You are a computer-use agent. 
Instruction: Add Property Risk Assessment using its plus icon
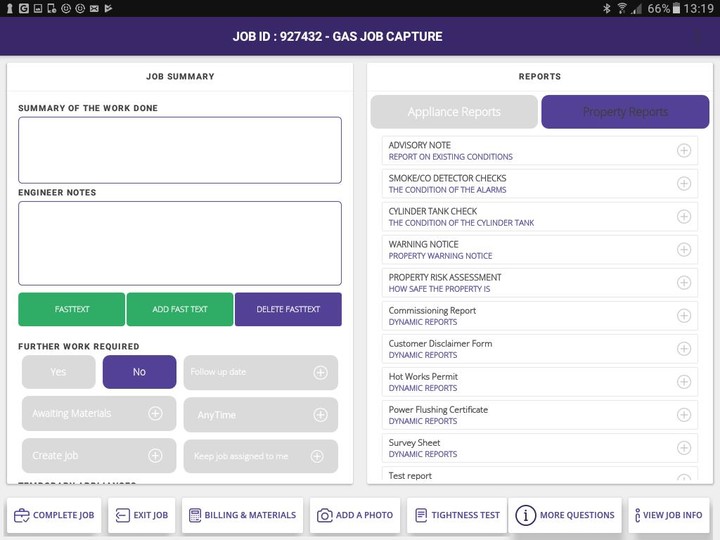(684, 283)
